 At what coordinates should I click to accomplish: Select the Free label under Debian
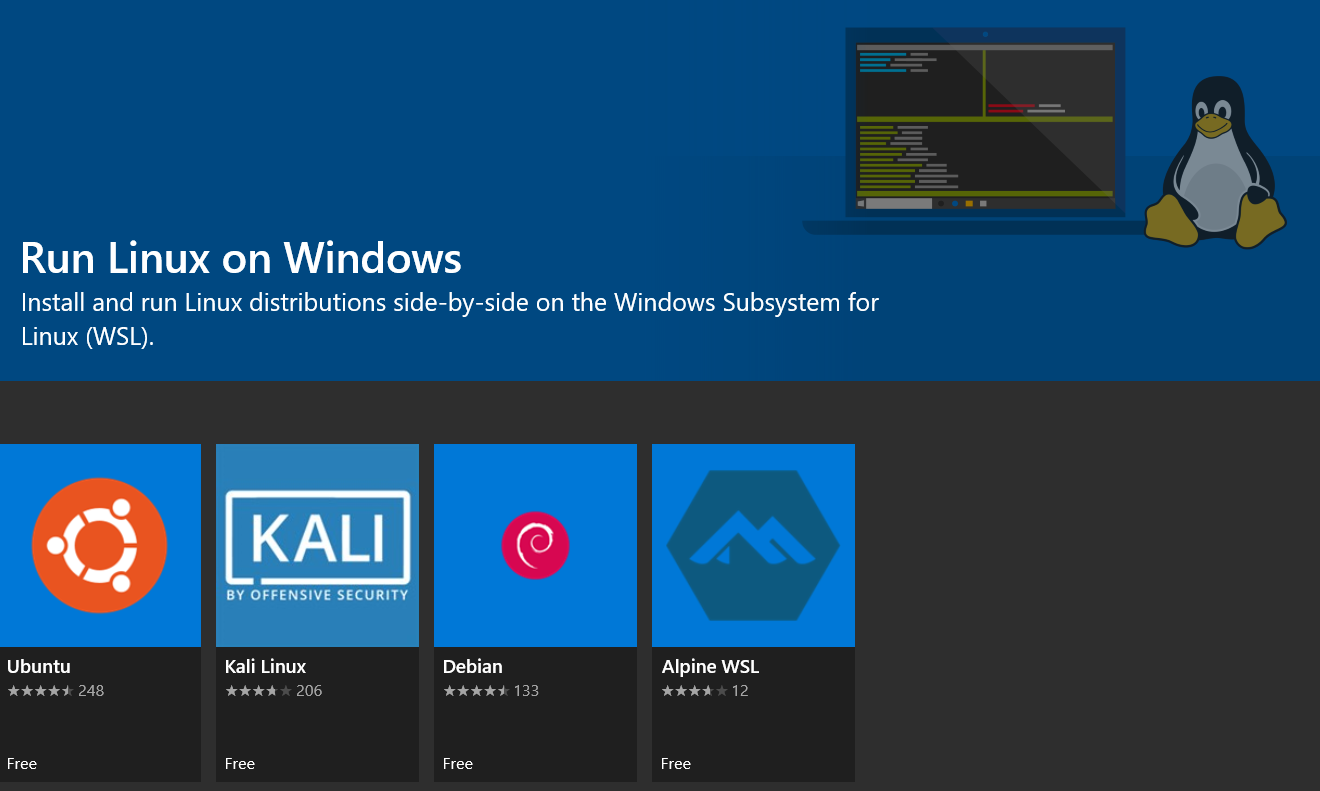[x=458, y=764]
